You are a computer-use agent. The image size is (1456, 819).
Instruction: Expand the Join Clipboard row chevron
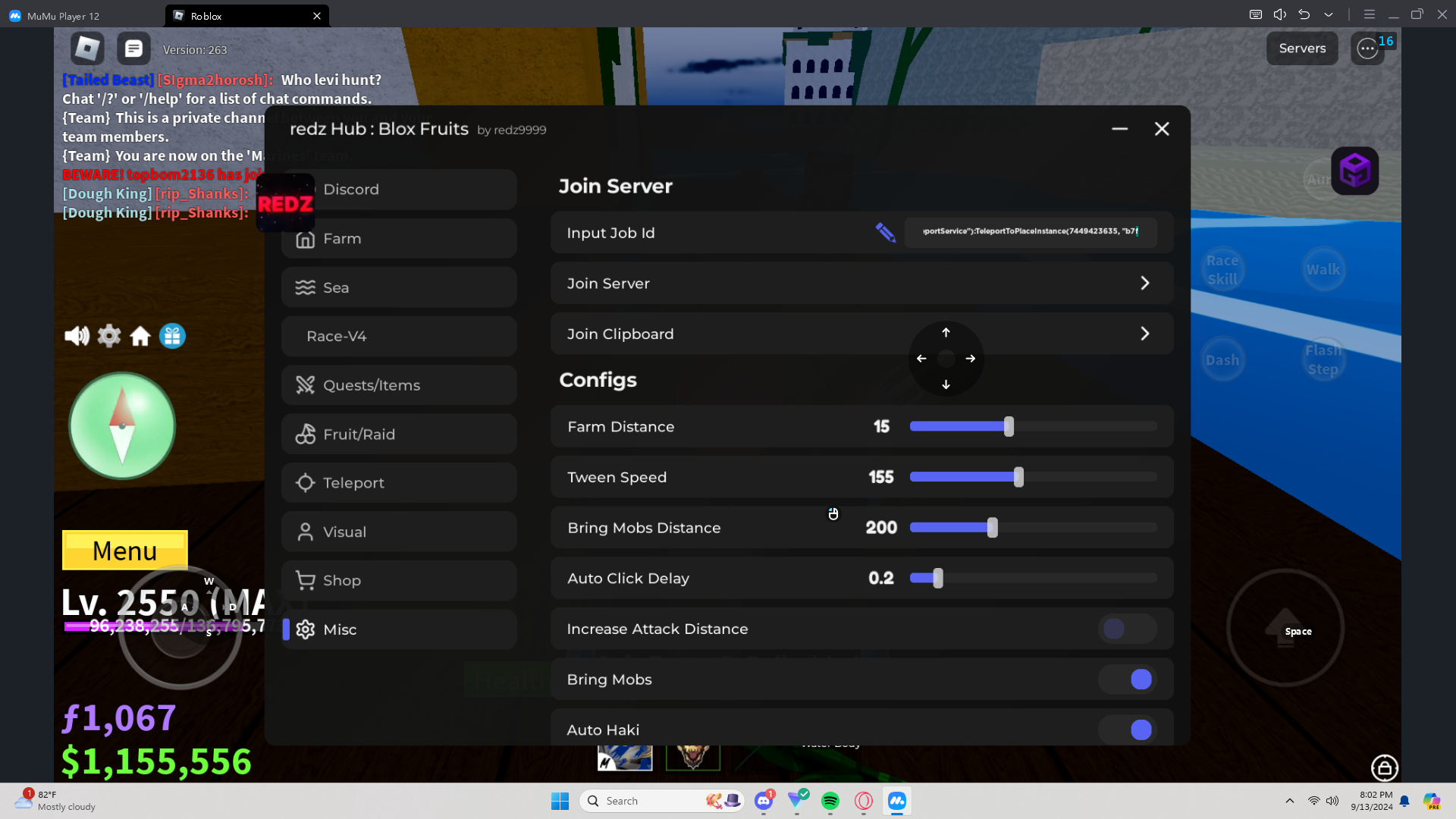(x=1145, y=334)
